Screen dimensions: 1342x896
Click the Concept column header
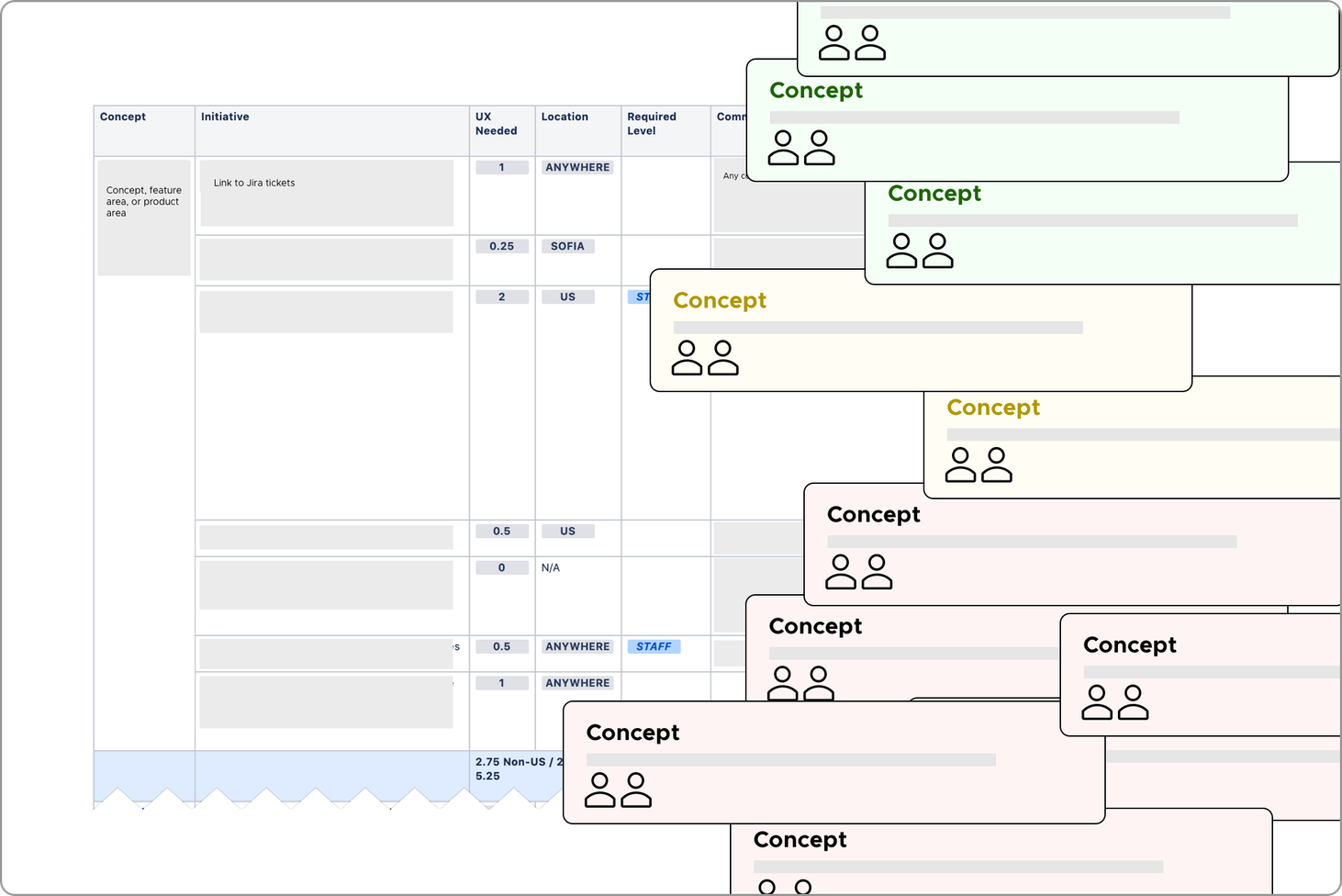pos(123,117)
